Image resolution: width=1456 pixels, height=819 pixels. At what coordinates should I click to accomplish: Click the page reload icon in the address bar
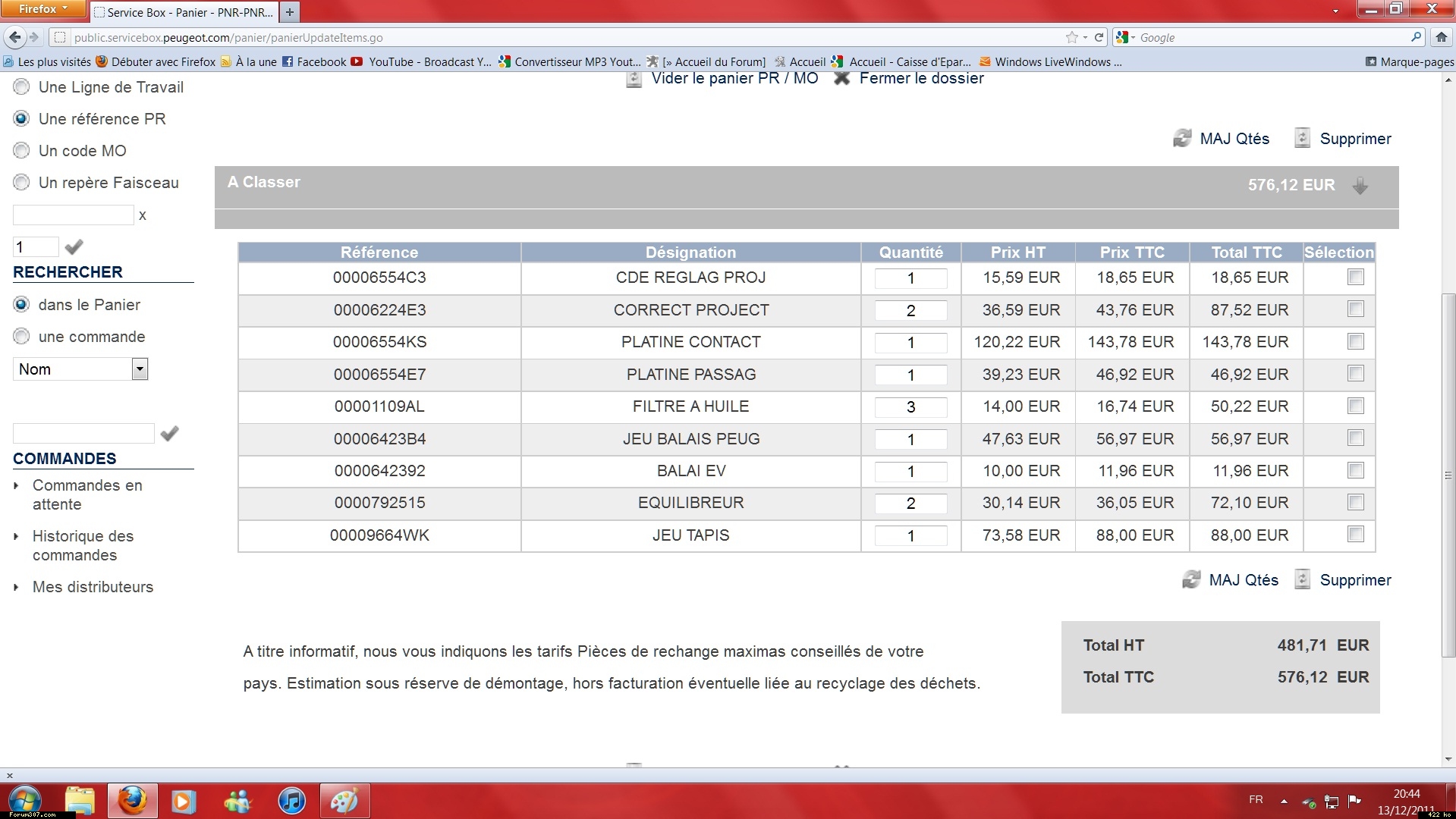coord(1099,37)
